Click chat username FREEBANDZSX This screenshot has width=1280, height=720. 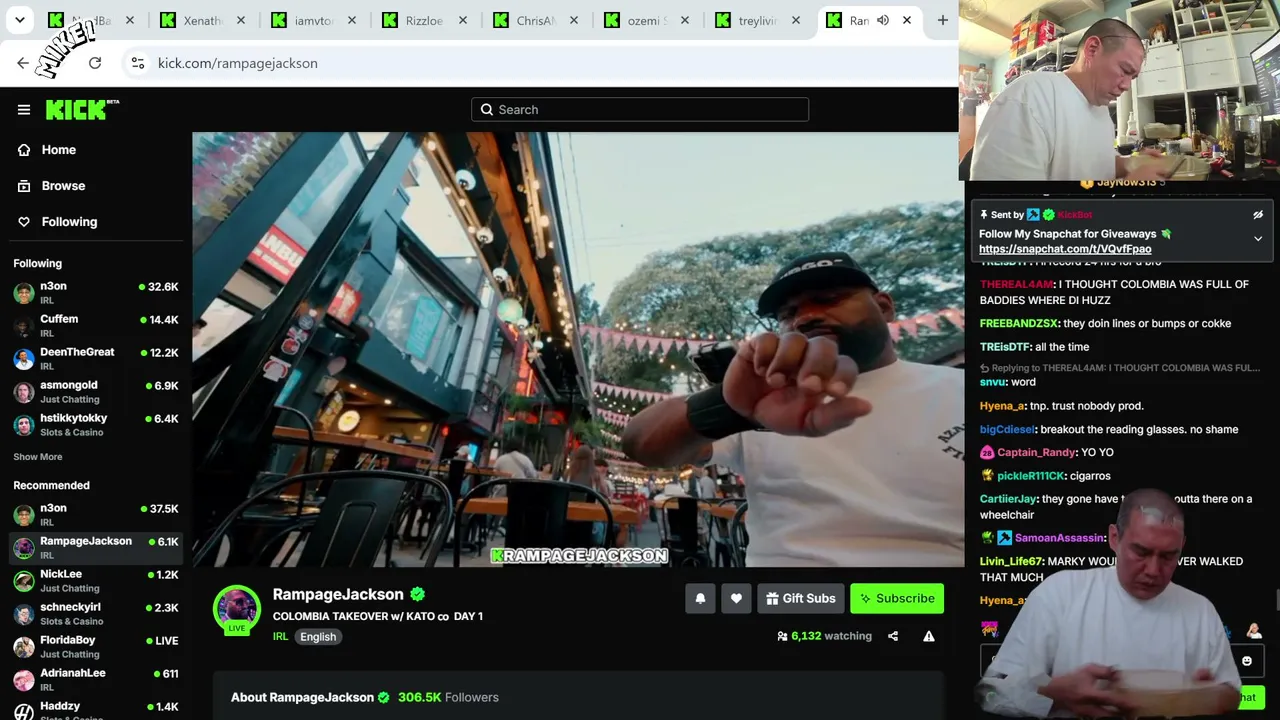click(1018, 324)
